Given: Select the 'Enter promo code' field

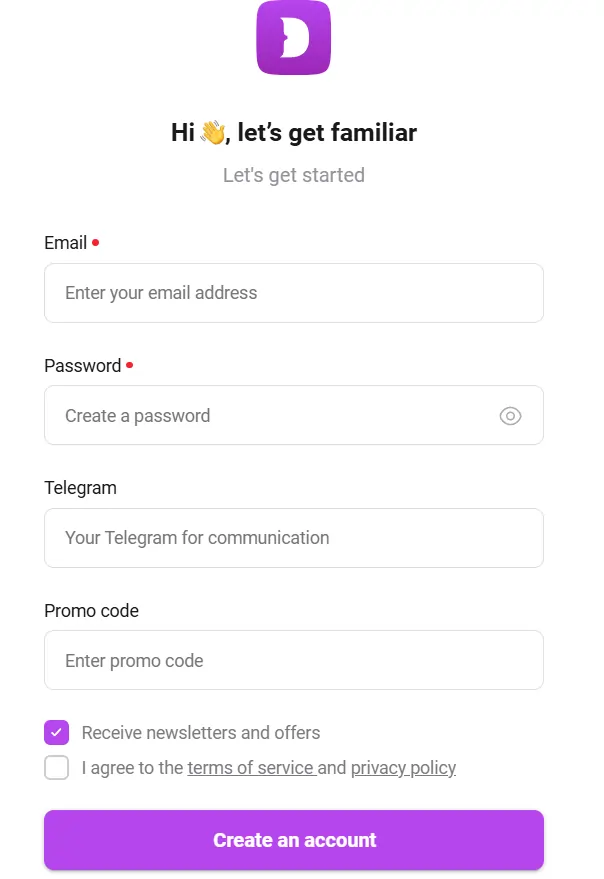Looking at the screenshot, I should tap(294, 660).
